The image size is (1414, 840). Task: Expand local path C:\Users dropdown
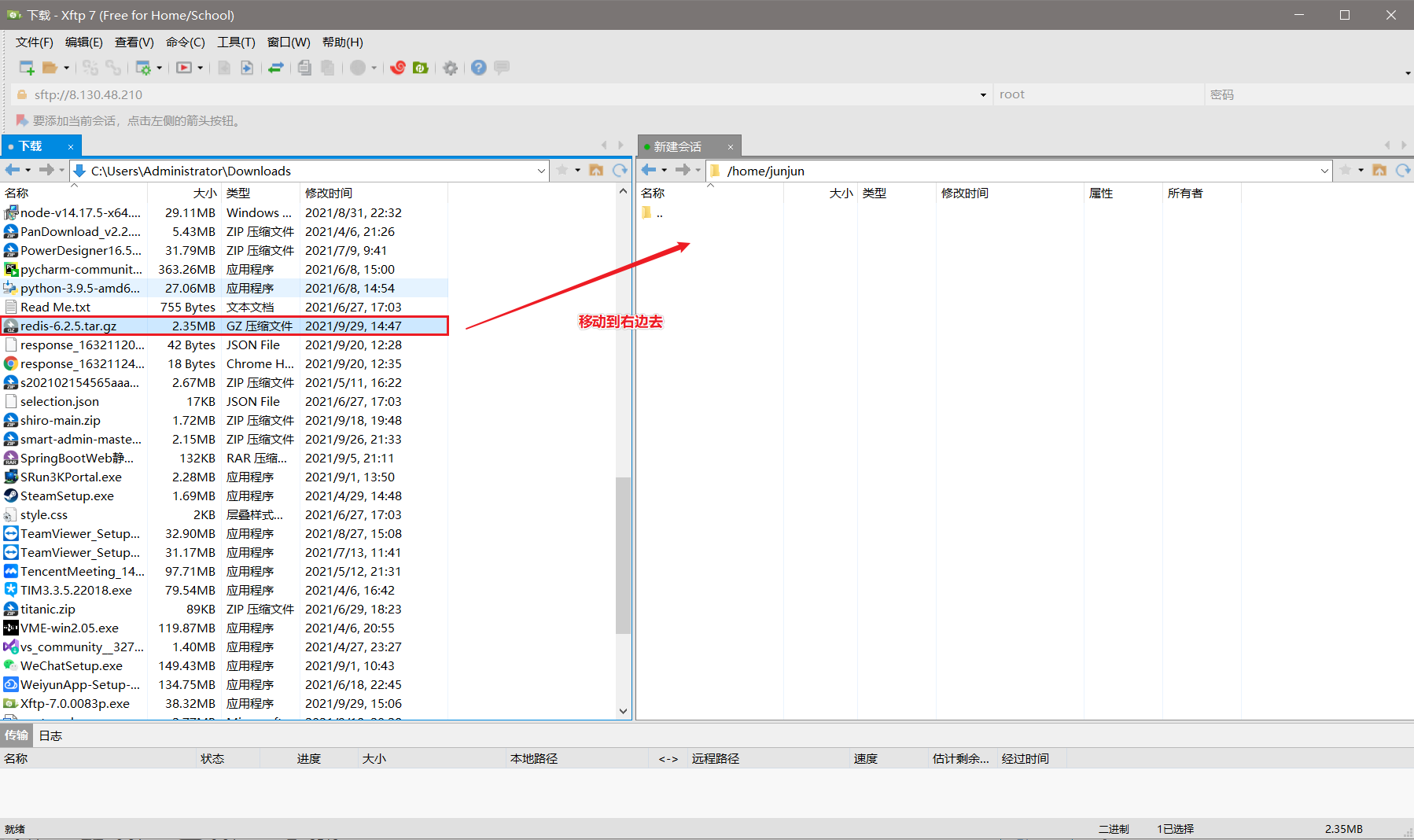pyautogui.click(x=541, y=171)
